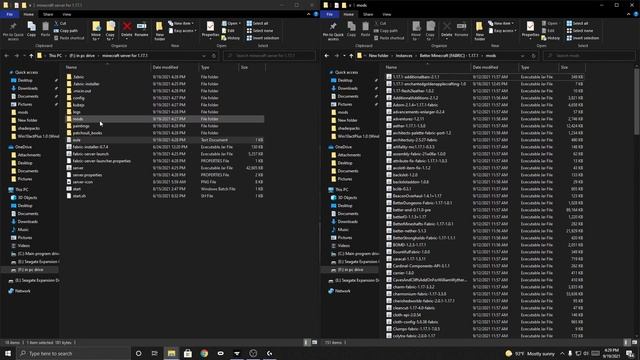Click help icon in left window ribbon

pyautogui.click(x=316, y=14)
